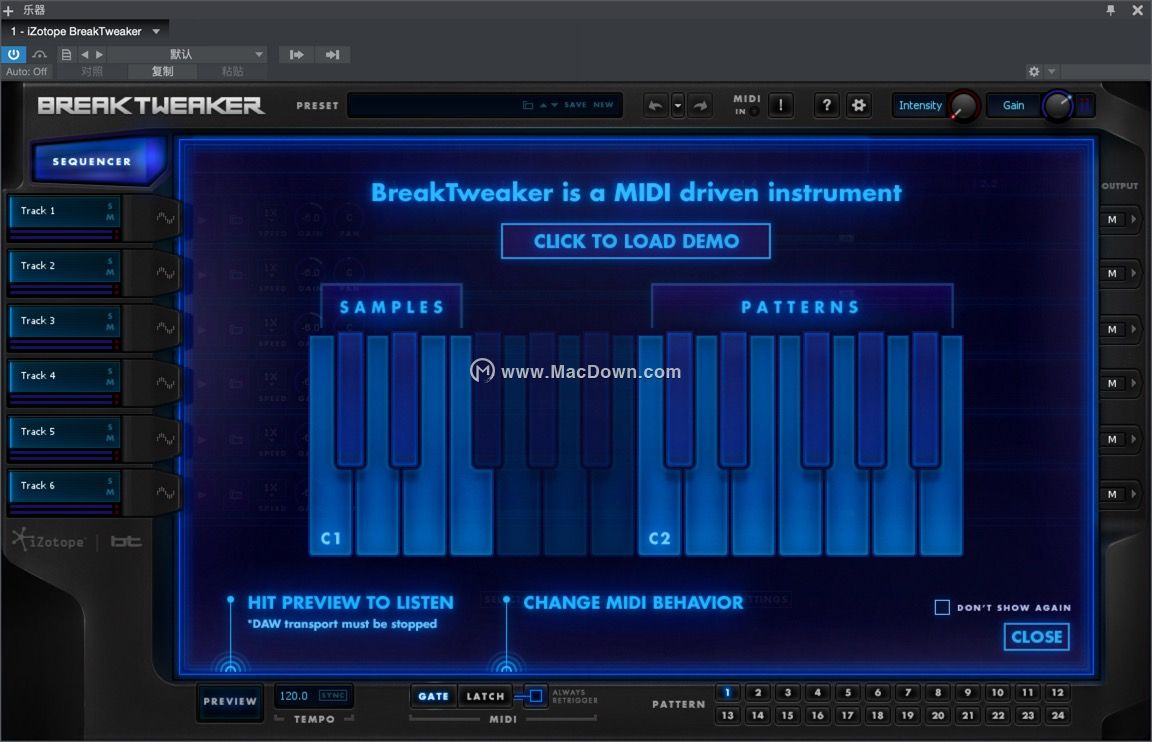Open Track 5 waveform generator icon

[x=165, y=439]
